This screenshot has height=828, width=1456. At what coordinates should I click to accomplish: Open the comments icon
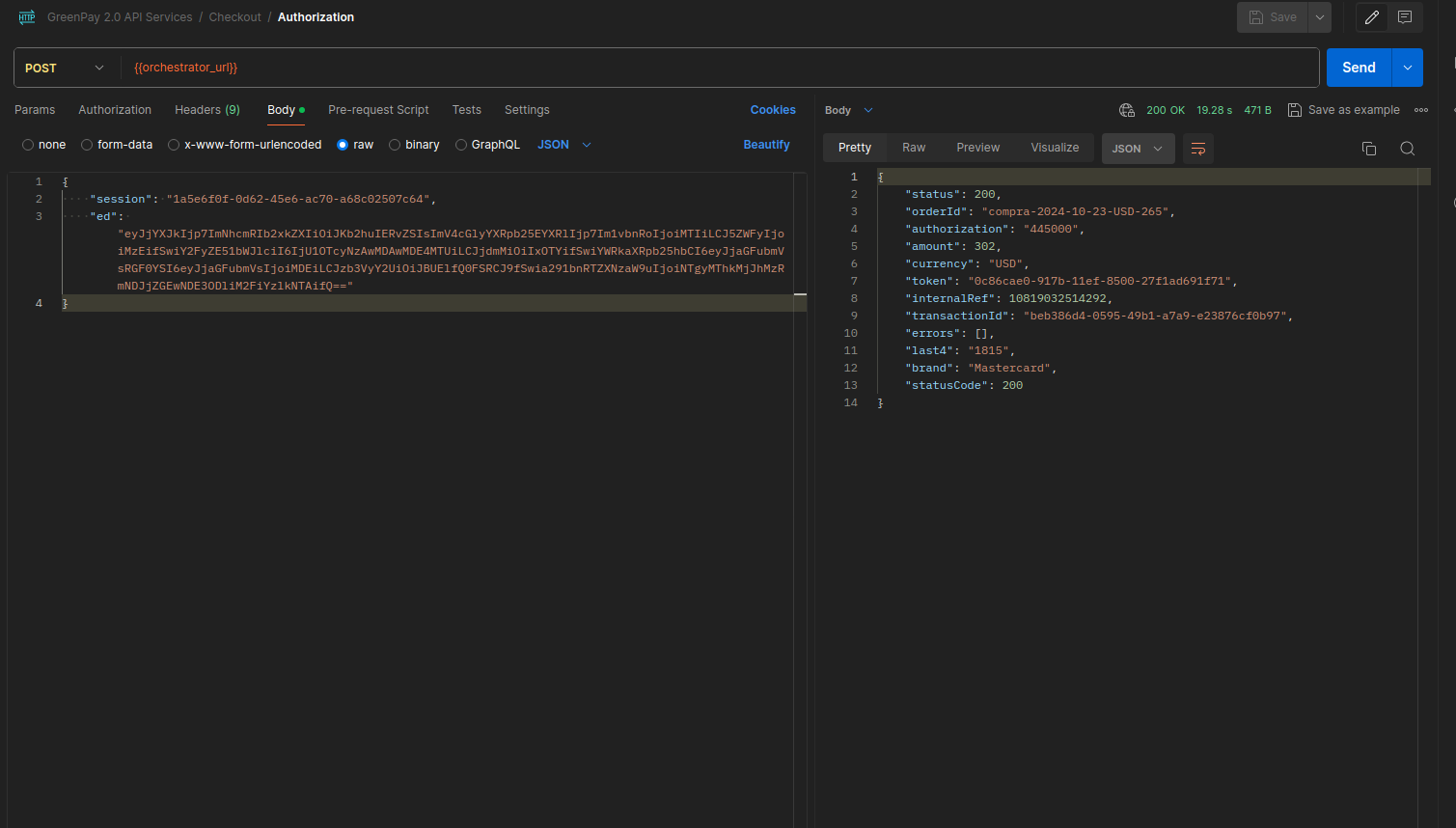[1405, 17]
